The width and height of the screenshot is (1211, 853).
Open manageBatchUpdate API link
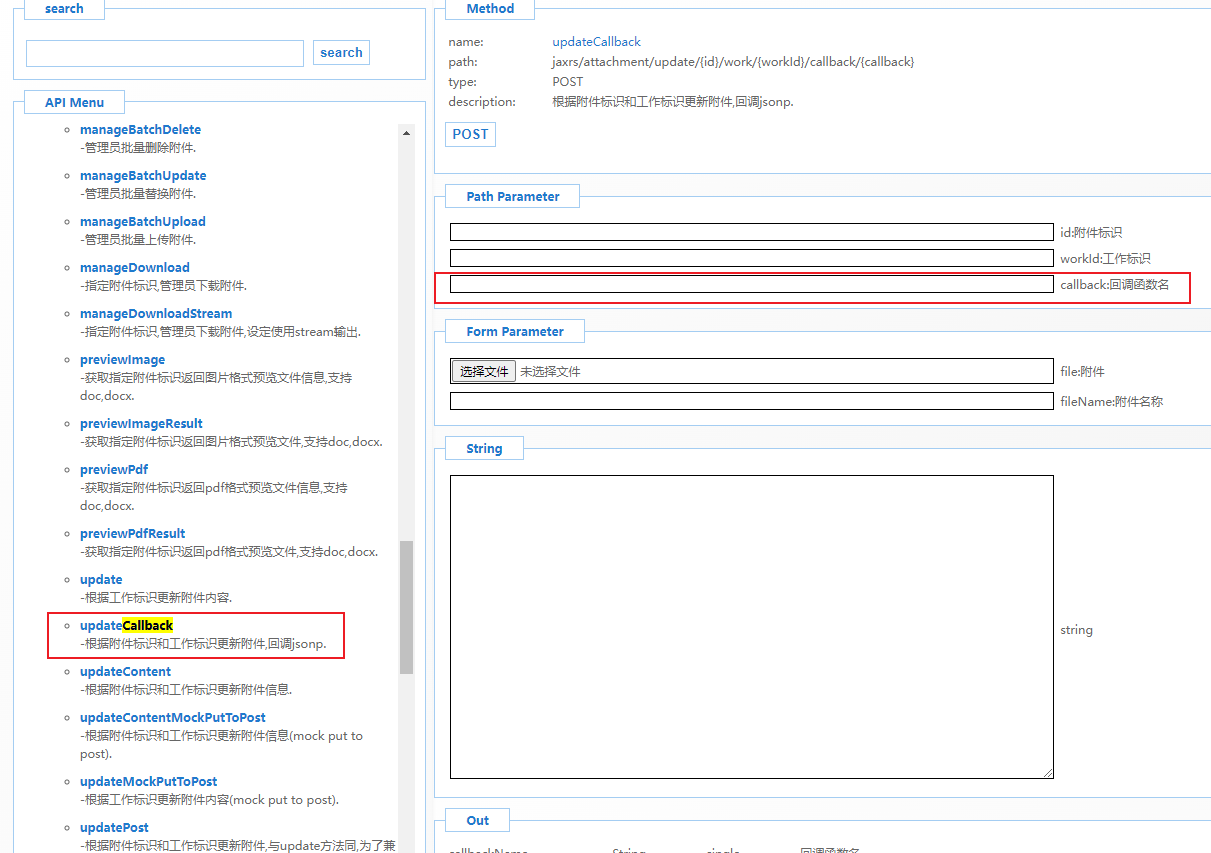(x=143, y=176)
